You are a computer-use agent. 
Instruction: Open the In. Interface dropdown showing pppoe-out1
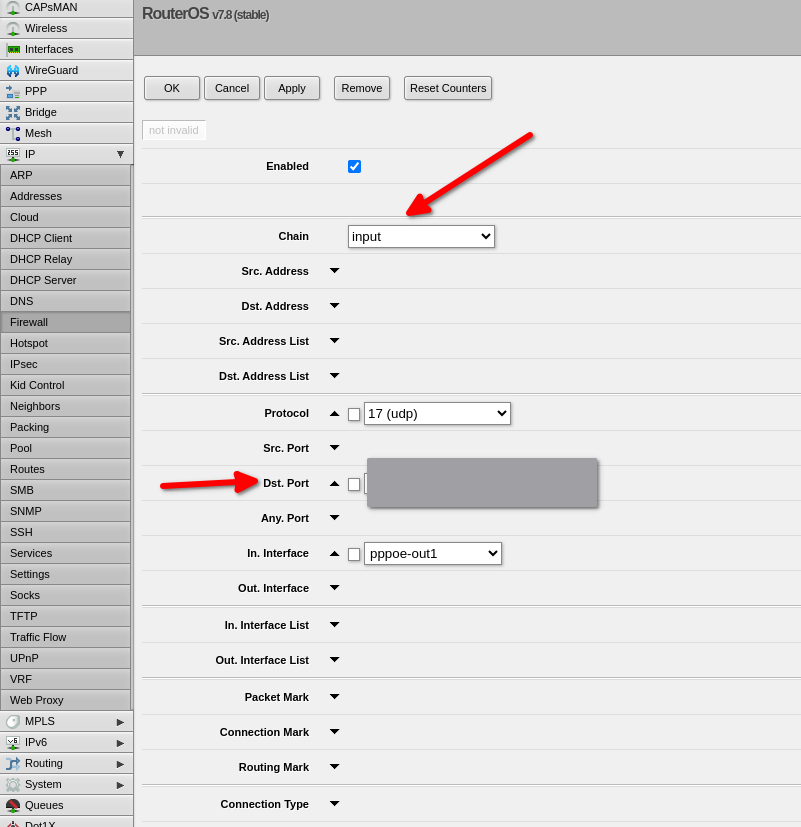[432, 553]
